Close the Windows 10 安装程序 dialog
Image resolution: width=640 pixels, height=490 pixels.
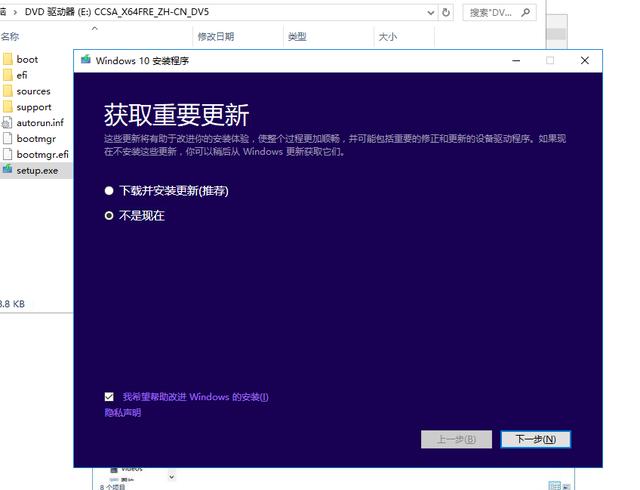click(584, 60)
